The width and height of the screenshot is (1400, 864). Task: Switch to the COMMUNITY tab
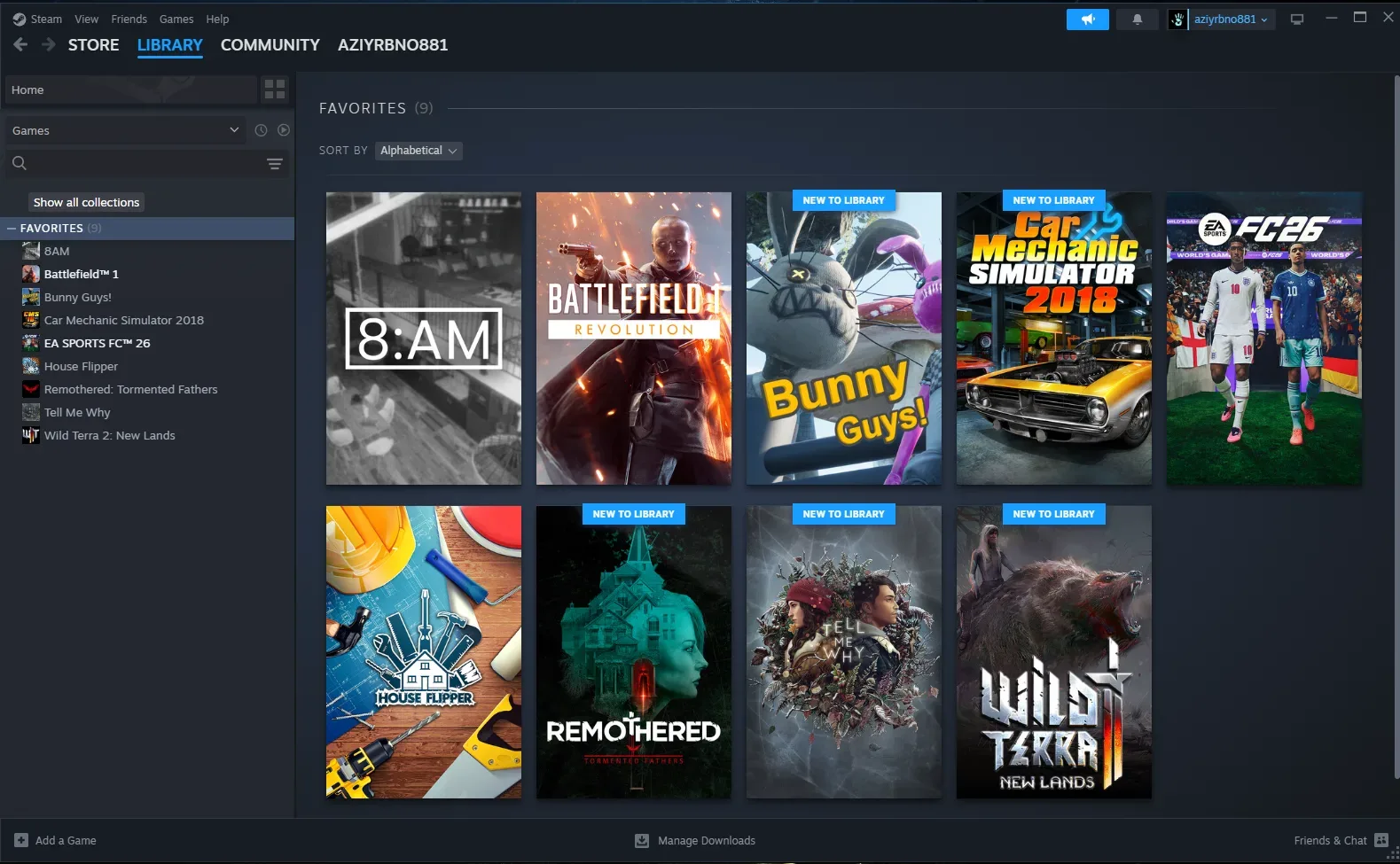coord(270,44)
